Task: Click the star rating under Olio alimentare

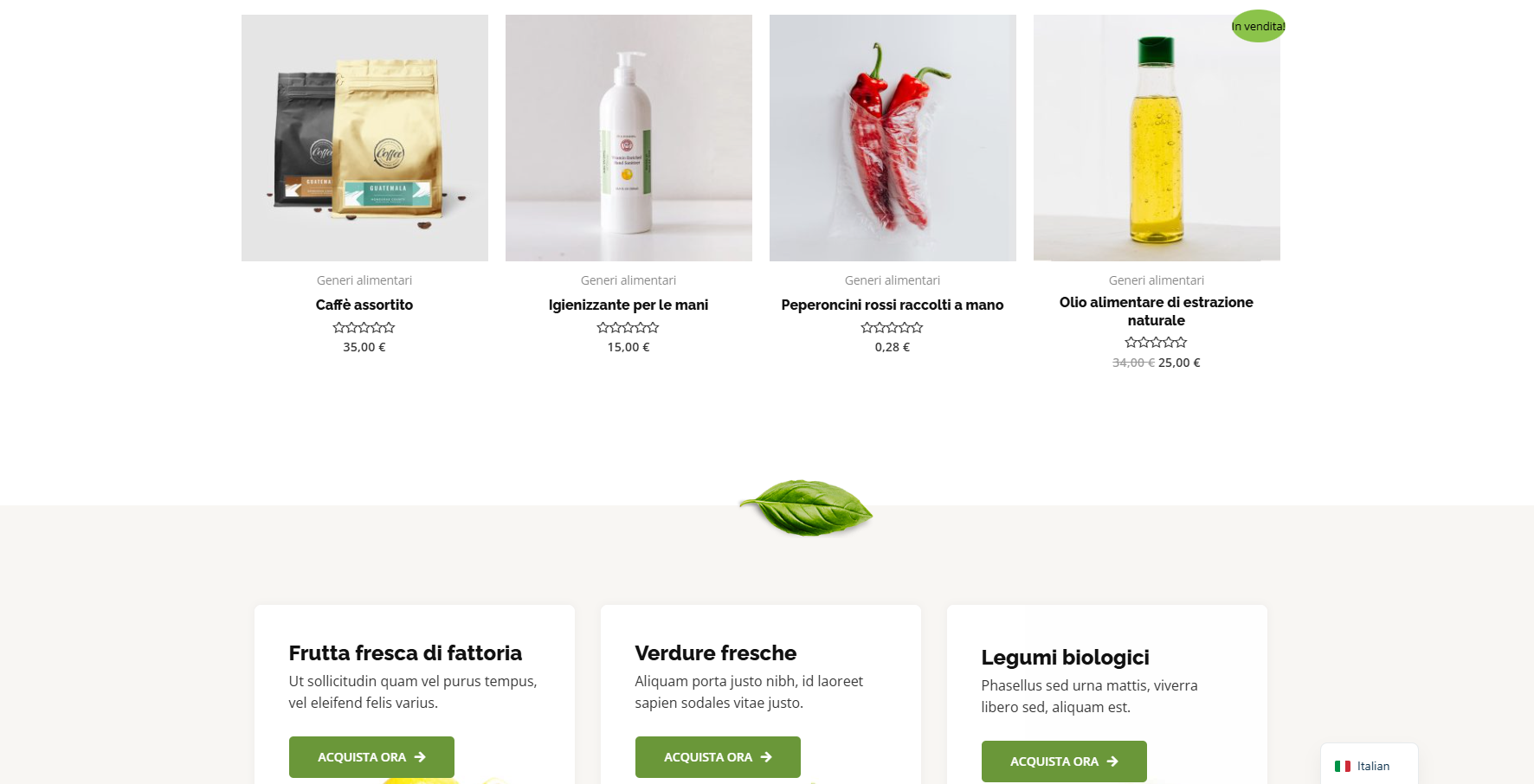Action: [1157, 343]
